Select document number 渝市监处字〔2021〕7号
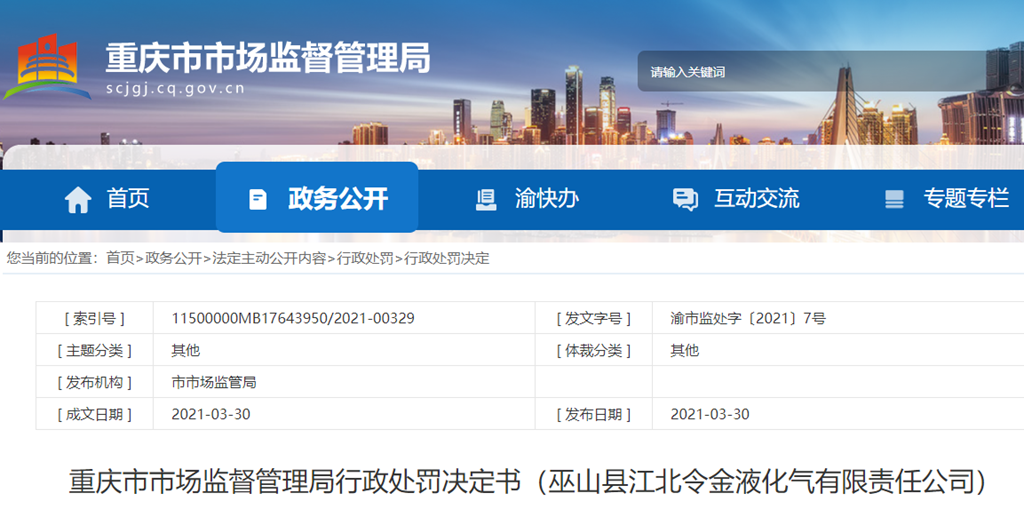The image size is (1024, 509). (748, 319)
